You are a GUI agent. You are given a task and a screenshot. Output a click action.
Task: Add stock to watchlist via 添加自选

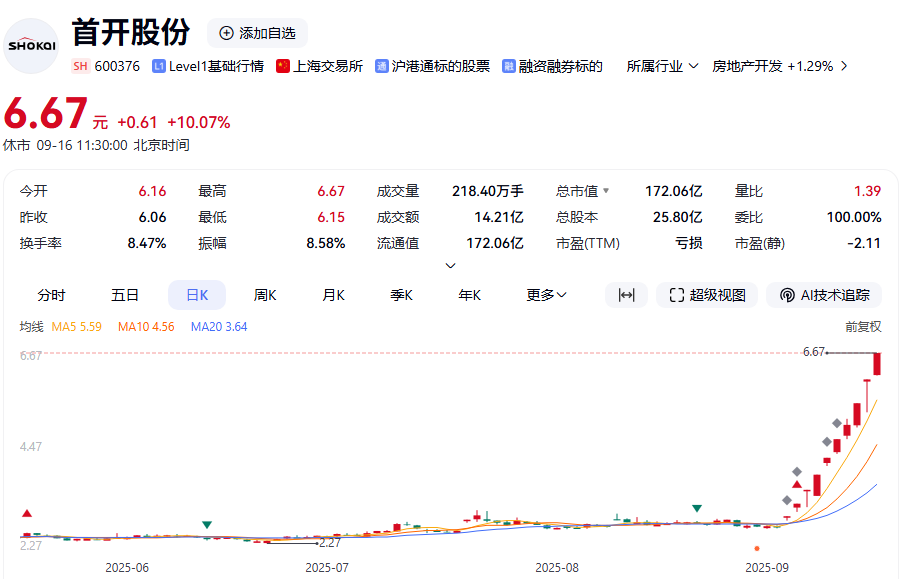[257, 33]
